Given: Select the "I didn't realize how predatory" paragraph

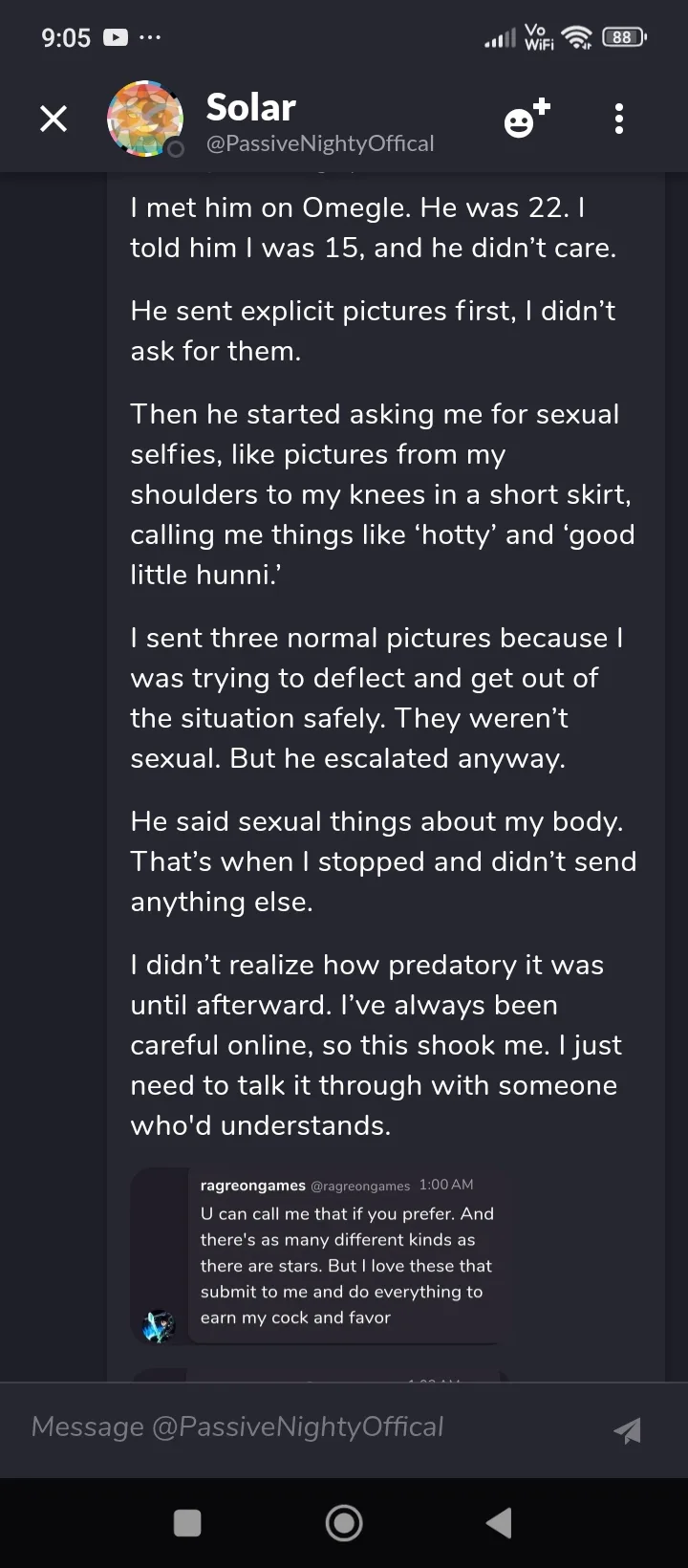Looking at the screenshot, I should point(376,1045).
